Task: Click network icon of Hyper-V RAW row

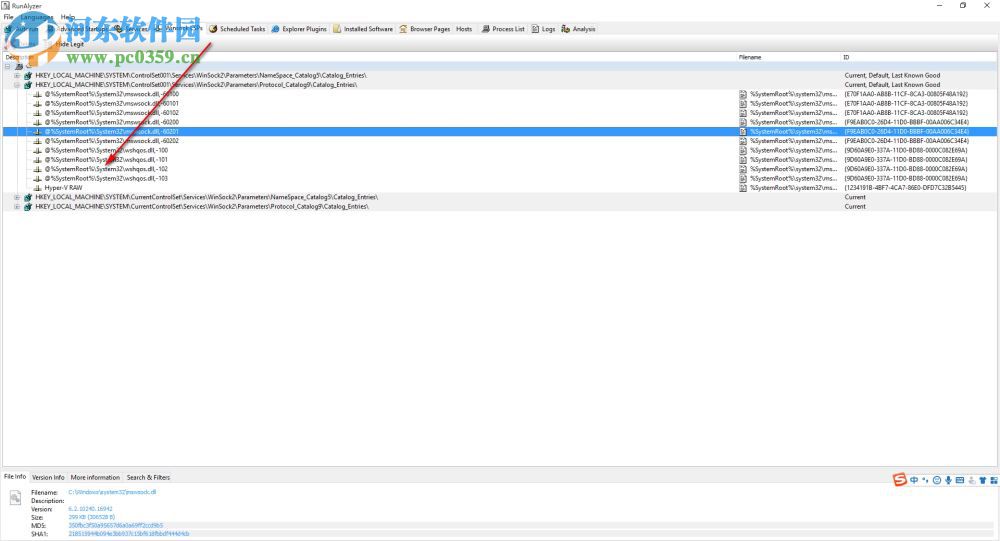Action: [38, 188]
